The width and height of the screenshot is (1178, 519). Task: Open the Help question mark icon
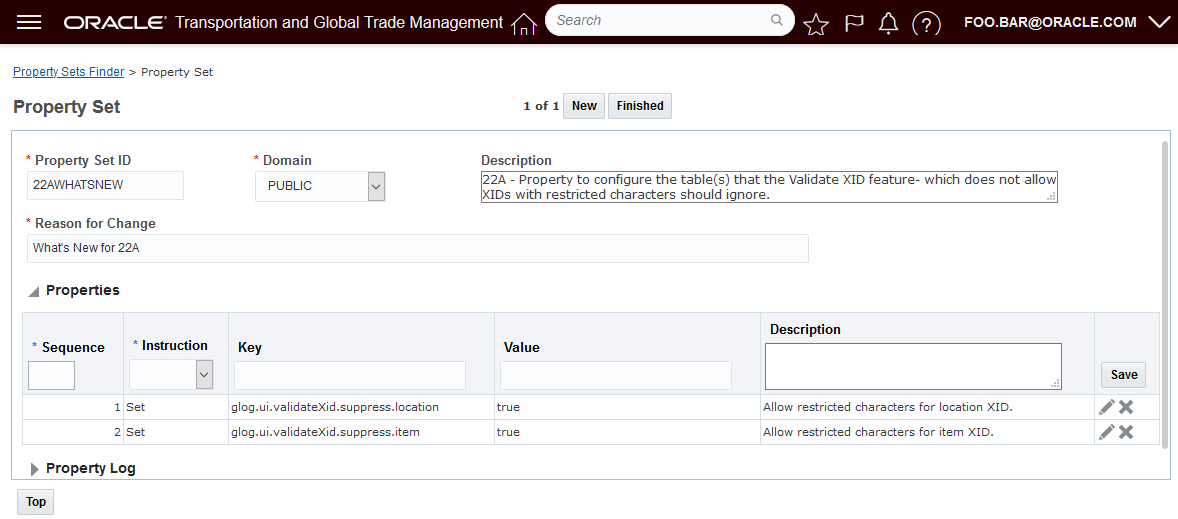(x=926, y=23)
